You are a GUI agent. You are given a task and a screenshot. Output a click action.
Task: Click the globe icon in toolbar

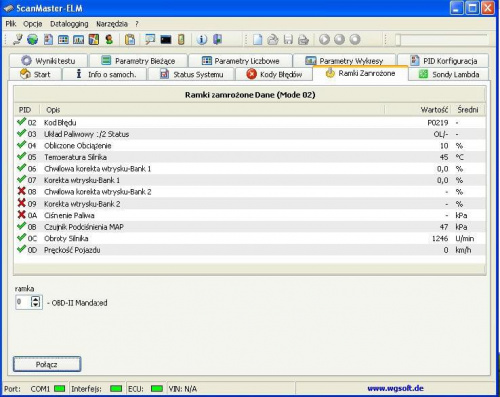33,39
